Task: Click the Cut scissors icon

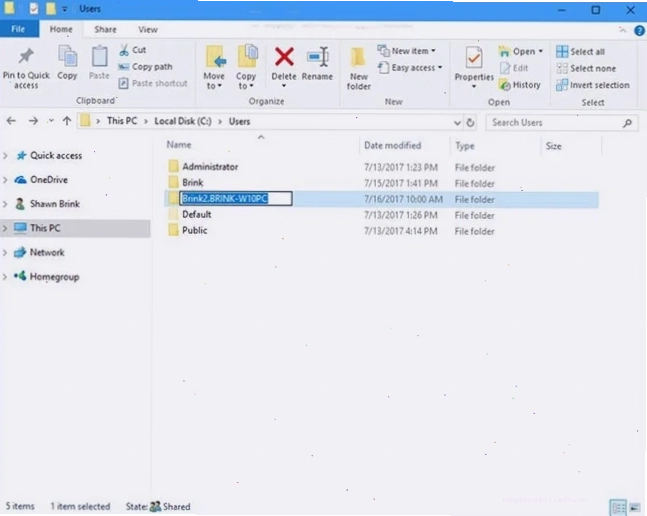Action: point(124,50)
